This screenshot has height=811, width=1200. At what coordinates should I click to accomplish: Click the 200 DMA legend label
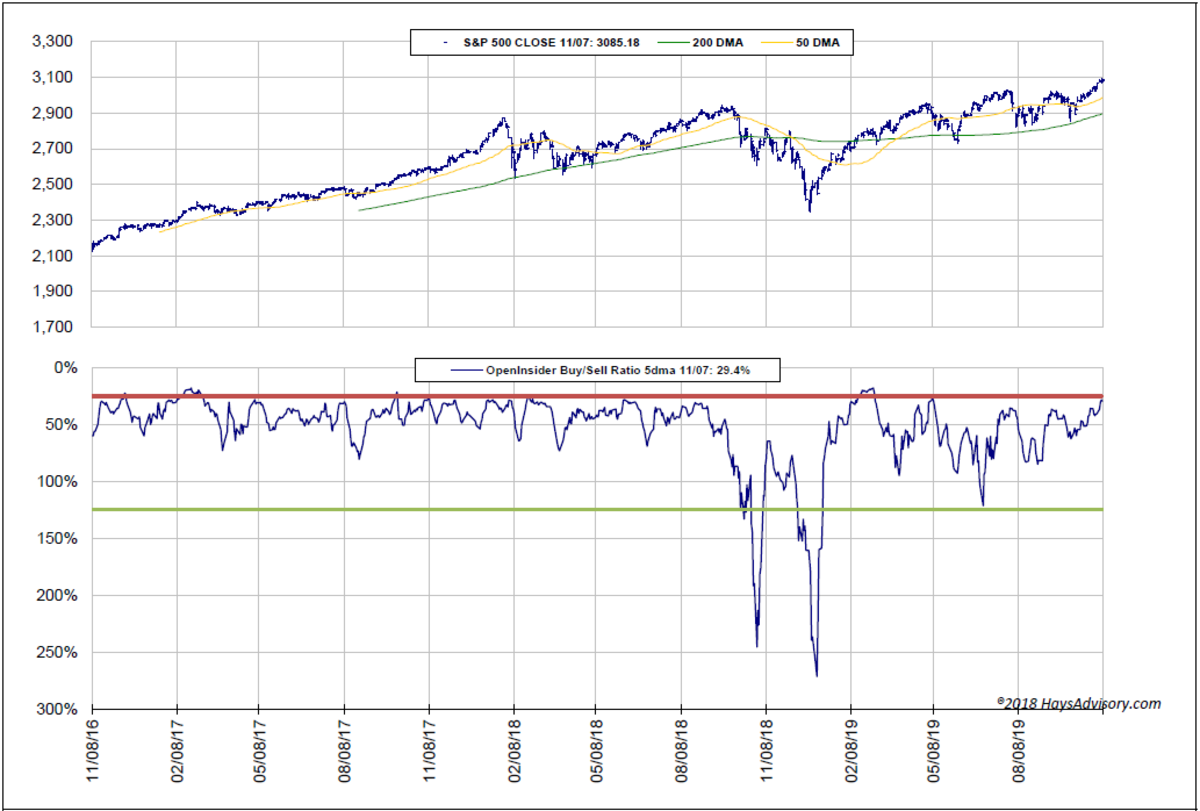pos(720,43)
